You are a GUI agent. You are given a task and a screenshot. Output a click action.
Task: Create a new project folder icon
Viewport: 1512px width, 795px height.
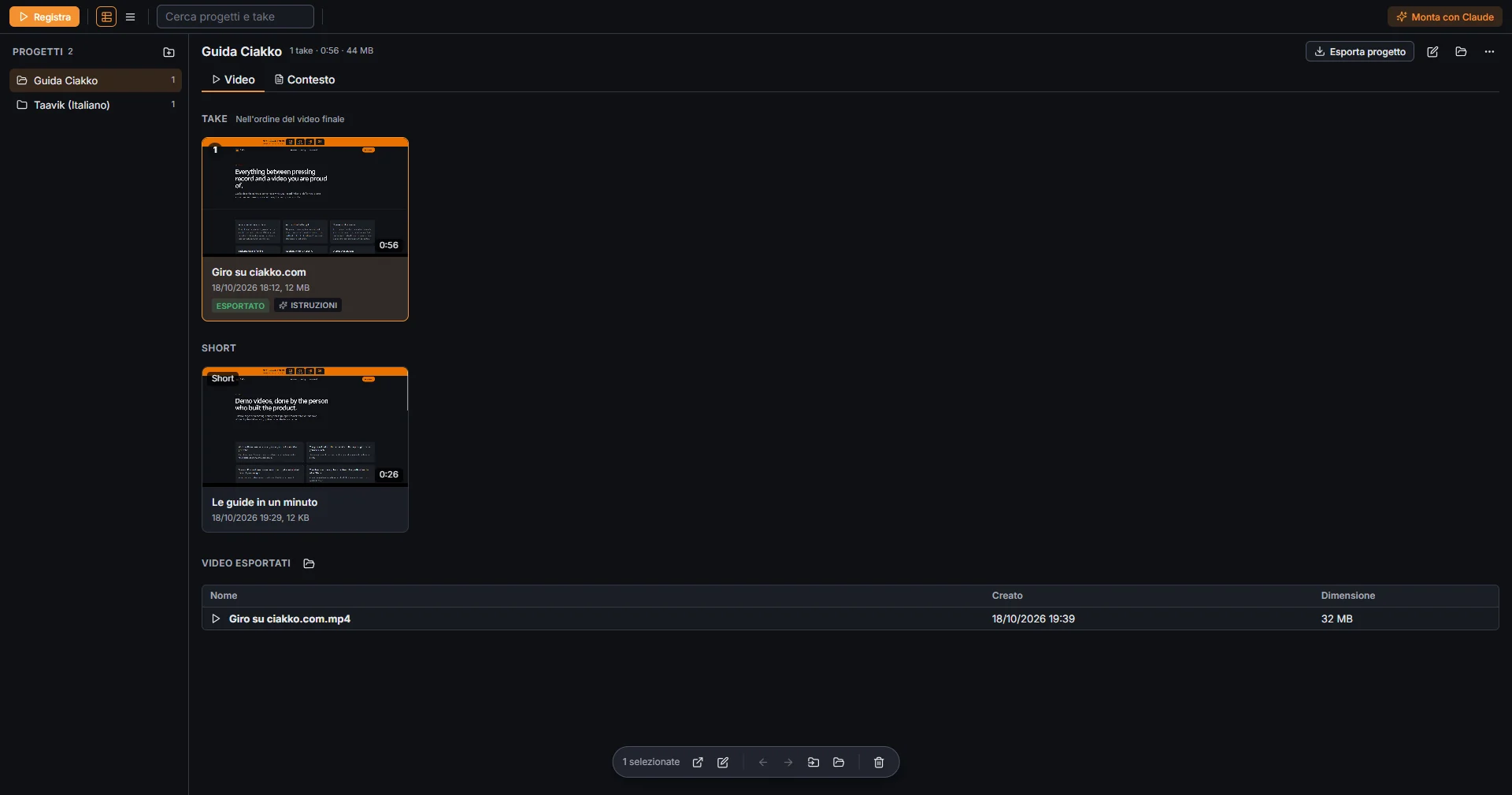pos(169,52)
